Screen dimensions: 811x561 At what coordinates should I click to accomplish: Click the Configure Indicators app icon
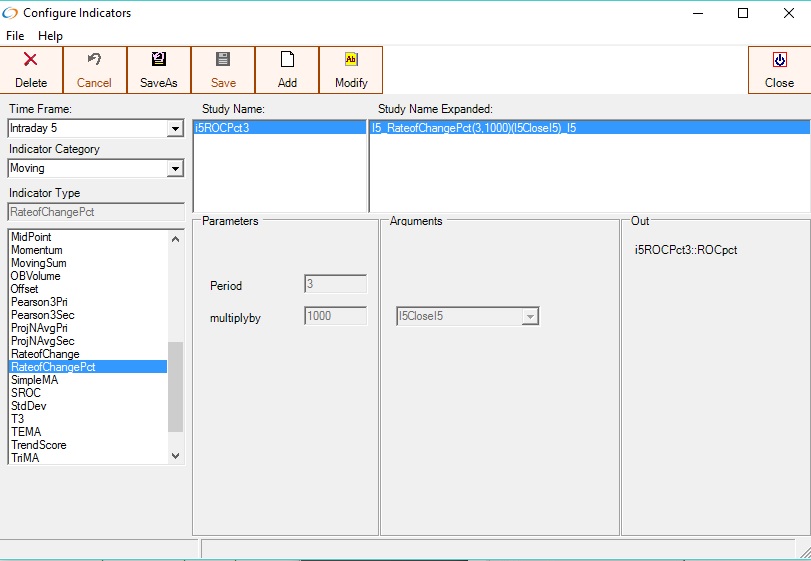[x=11, y=13]
